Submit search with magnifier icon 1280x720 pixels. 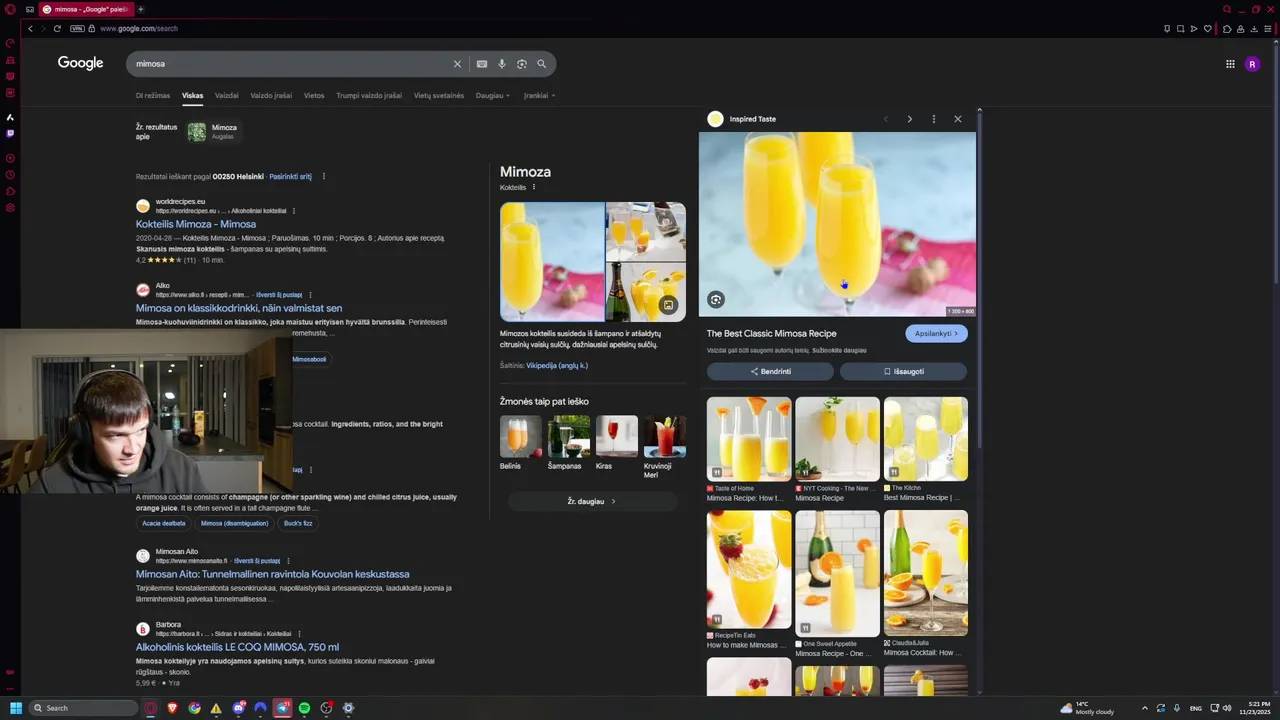pos(542,64)
